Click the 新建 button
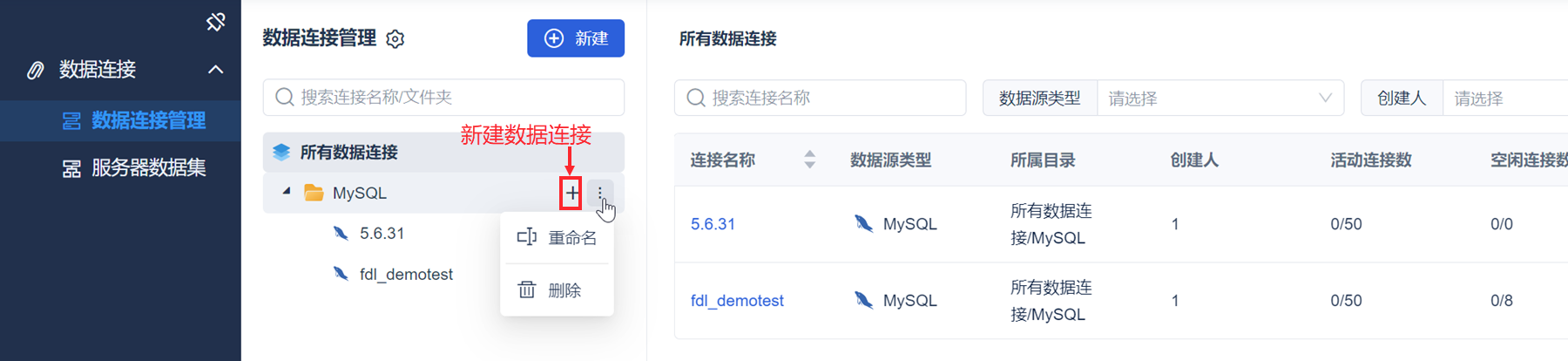This screenshot has width=1568, height=361. coord(576,38)
